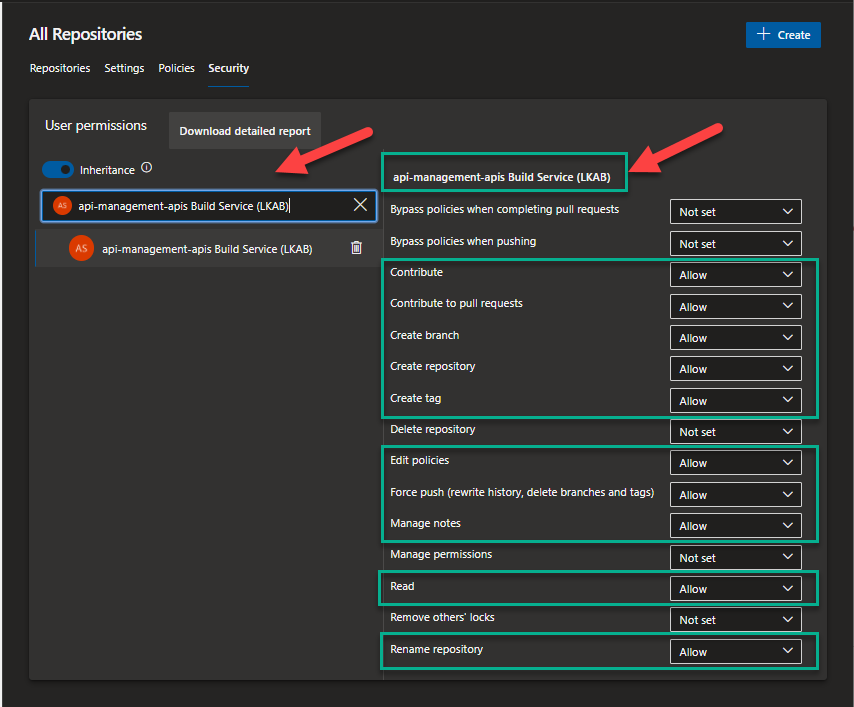854x707 pixels.
Task: Expand the Bypass policies when pushing dropdown
Action: (x=735, y=243)
